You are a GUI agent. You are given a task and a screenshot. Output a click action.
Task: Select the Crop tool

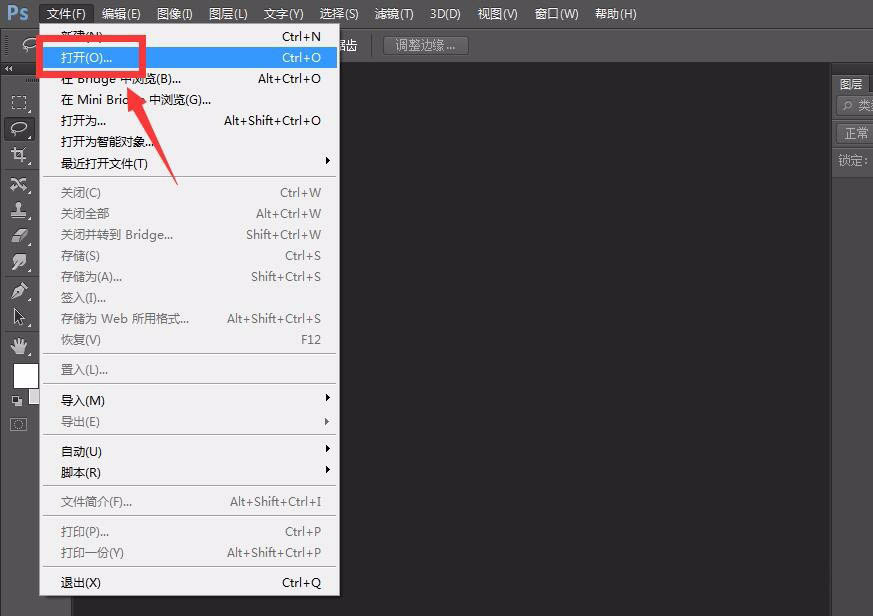point(19,154)
